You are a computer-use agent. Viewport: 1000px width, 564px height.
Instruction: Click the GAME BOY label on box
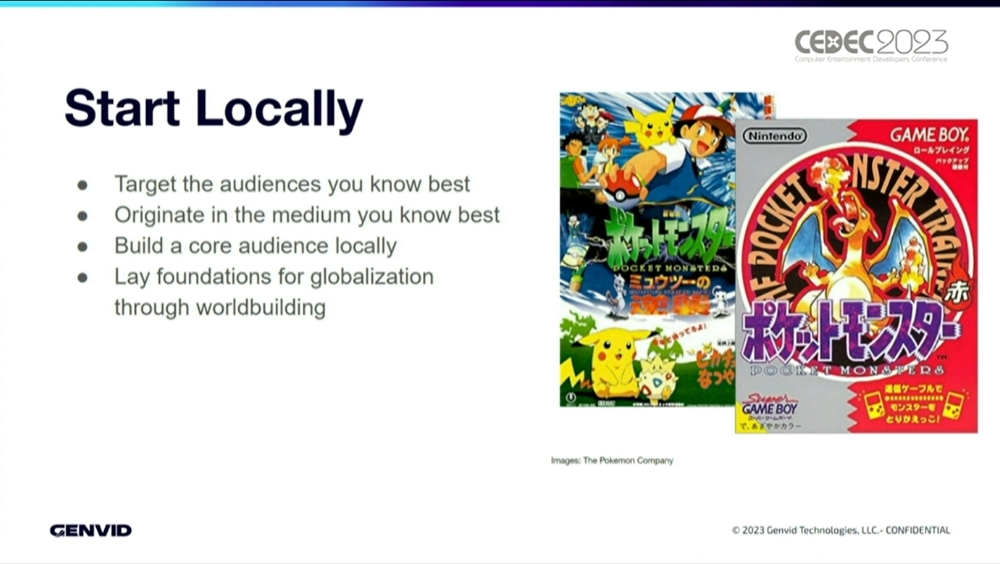coord(930,135)
